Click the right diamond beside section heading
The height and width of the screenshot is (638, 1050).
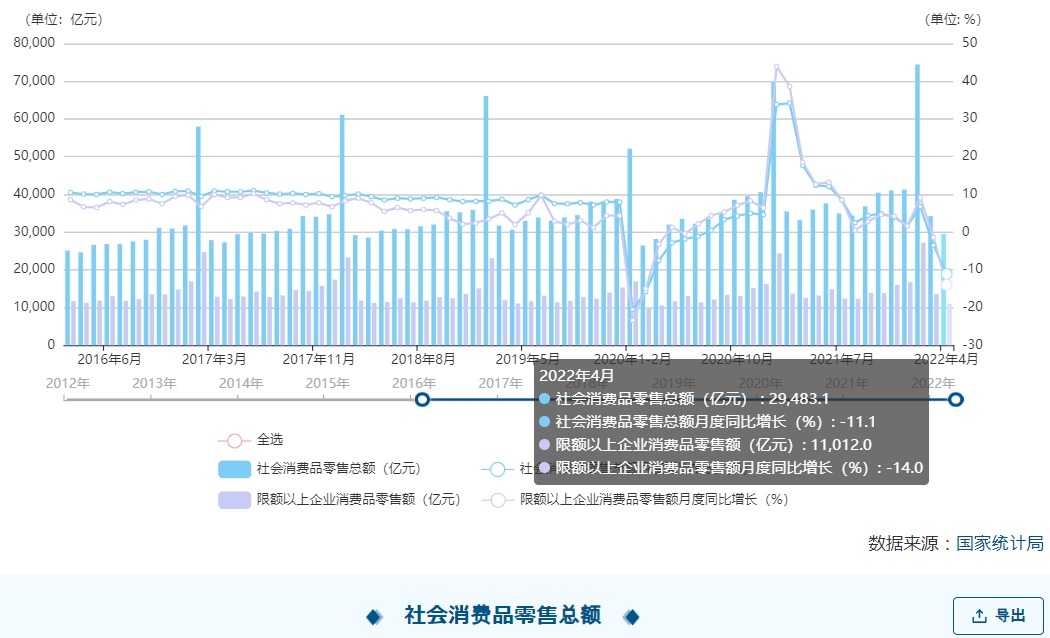pyautogui.click(x=631, y=617)
